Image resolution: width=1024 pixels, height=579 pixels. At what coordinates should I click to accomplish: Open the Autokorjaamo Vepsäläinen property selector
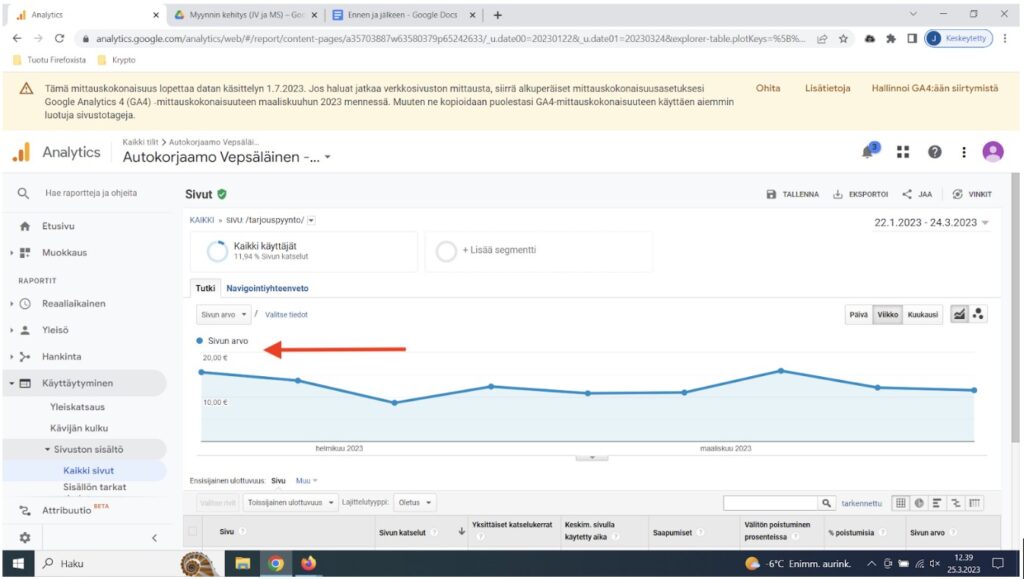tap(227, 157)
